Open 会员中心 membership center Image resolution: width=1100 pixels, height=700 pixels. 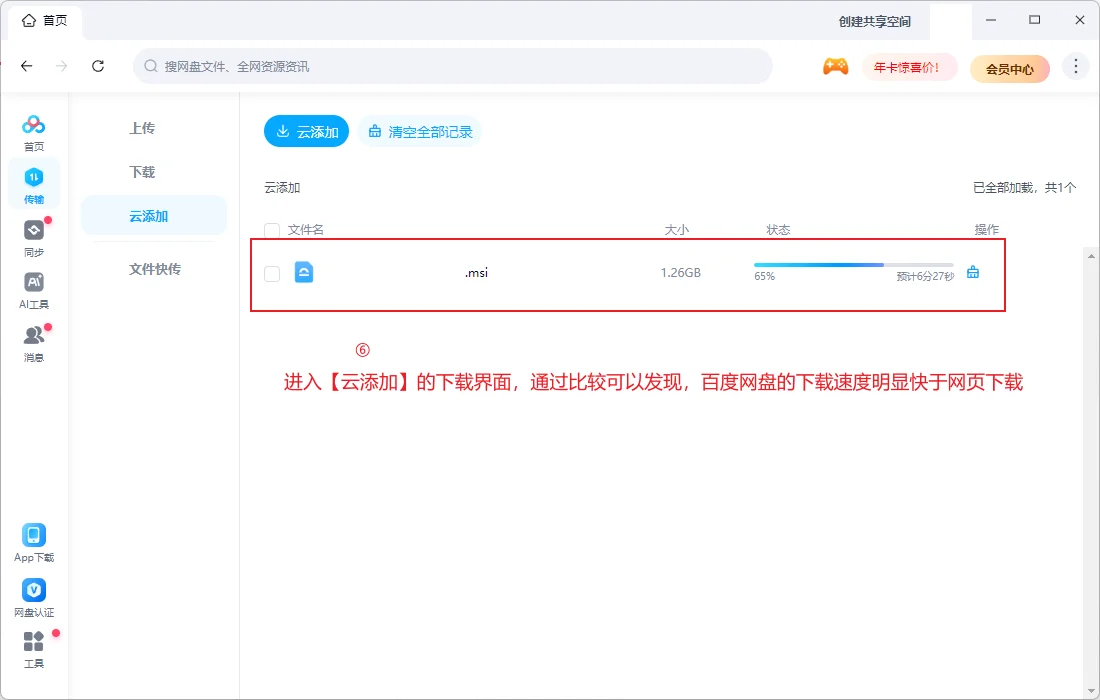pyautogui.click(x=1009, y=68)
